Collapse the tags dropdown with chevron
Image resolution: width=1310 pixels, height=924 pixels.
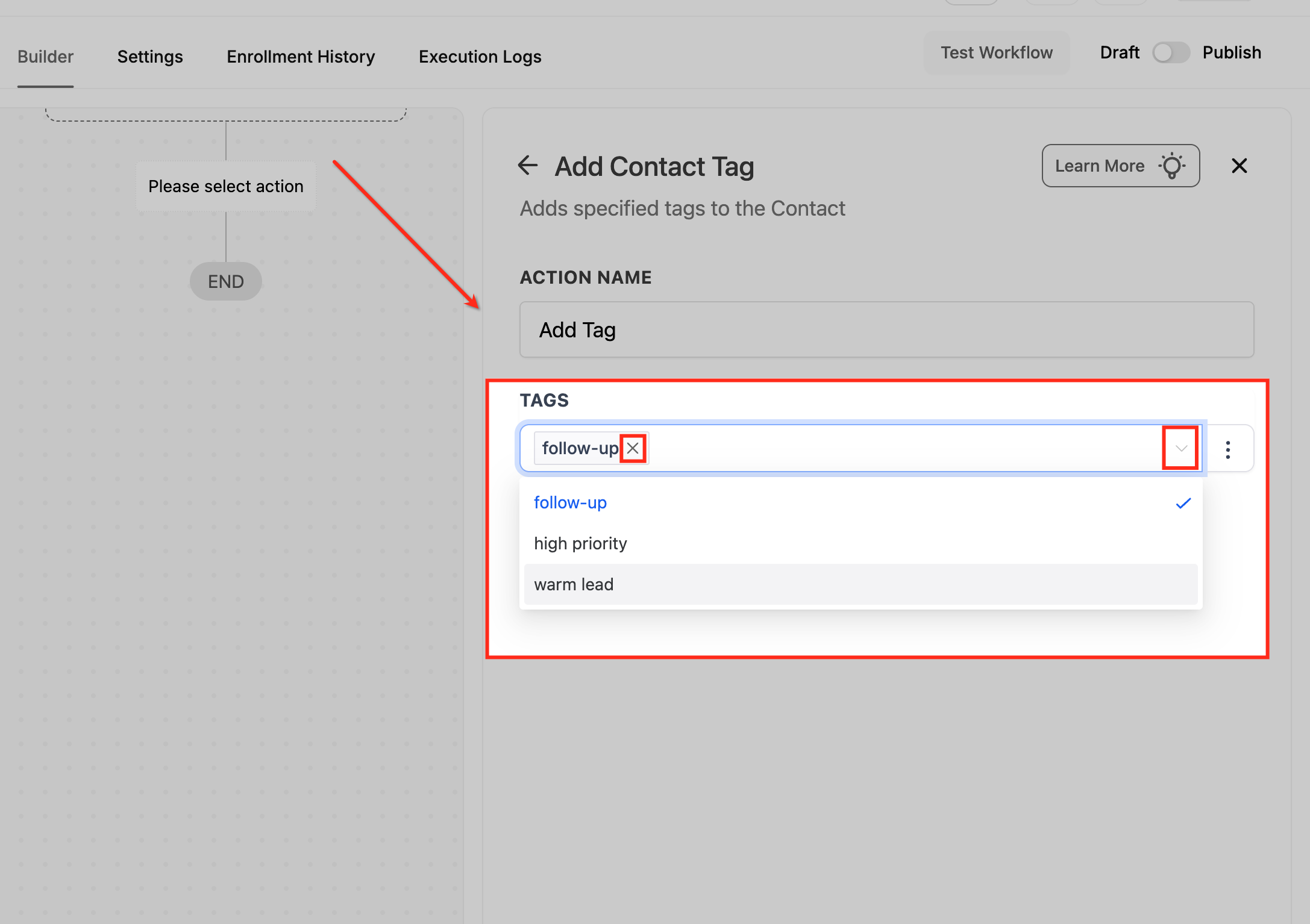(x=1180, y=448)
